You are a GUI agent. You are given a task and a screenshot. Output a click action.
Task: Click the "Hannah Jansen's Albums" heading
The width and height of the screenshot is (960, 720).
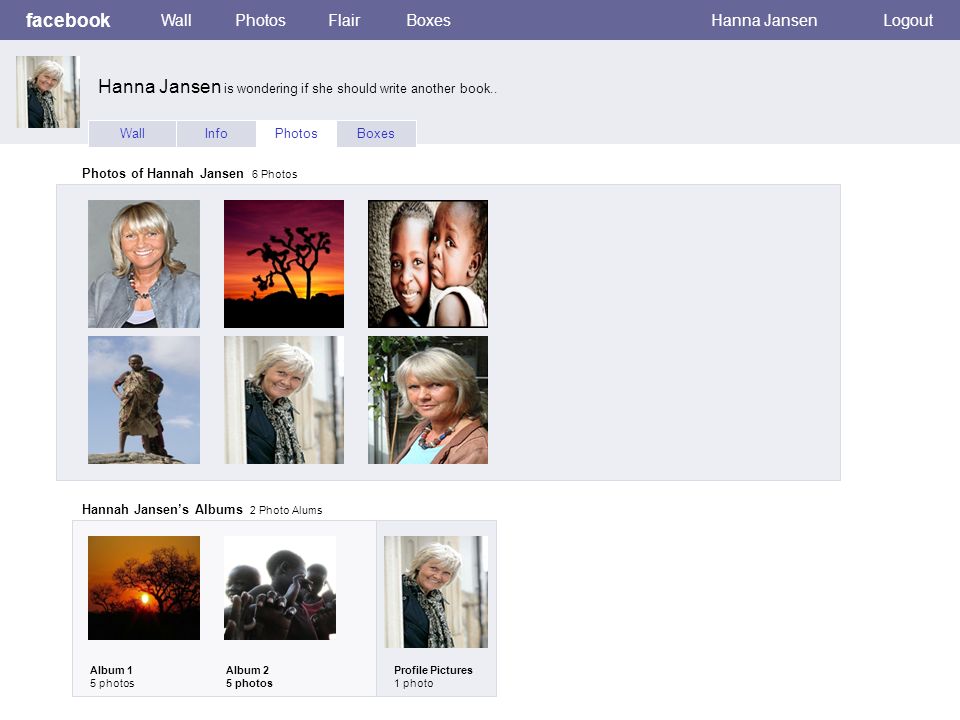pos(162,509)
